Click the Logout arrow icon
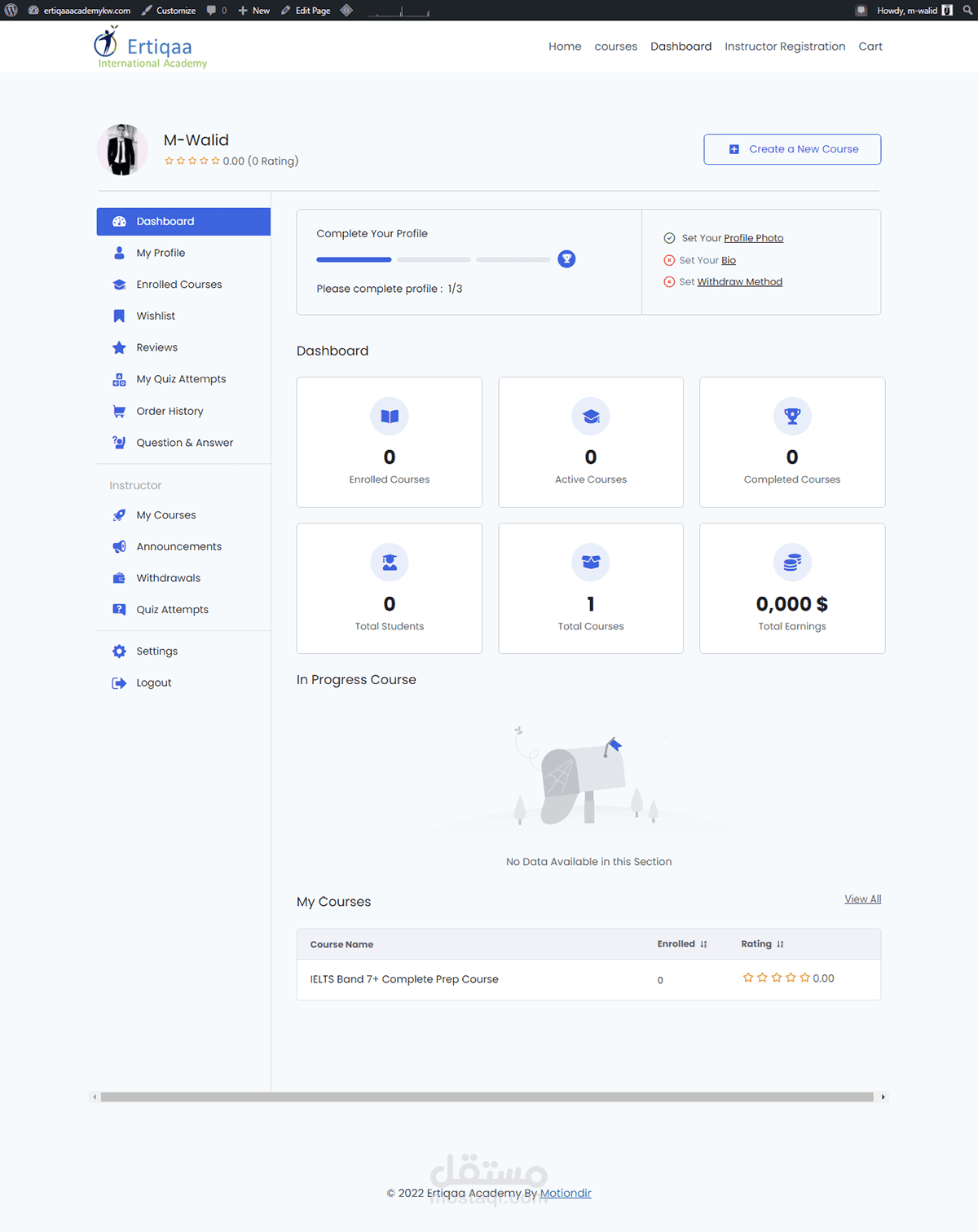Image resolution: width=978 pixels, height=1232 pixels. pyautogui.click(x=119, y=683)
